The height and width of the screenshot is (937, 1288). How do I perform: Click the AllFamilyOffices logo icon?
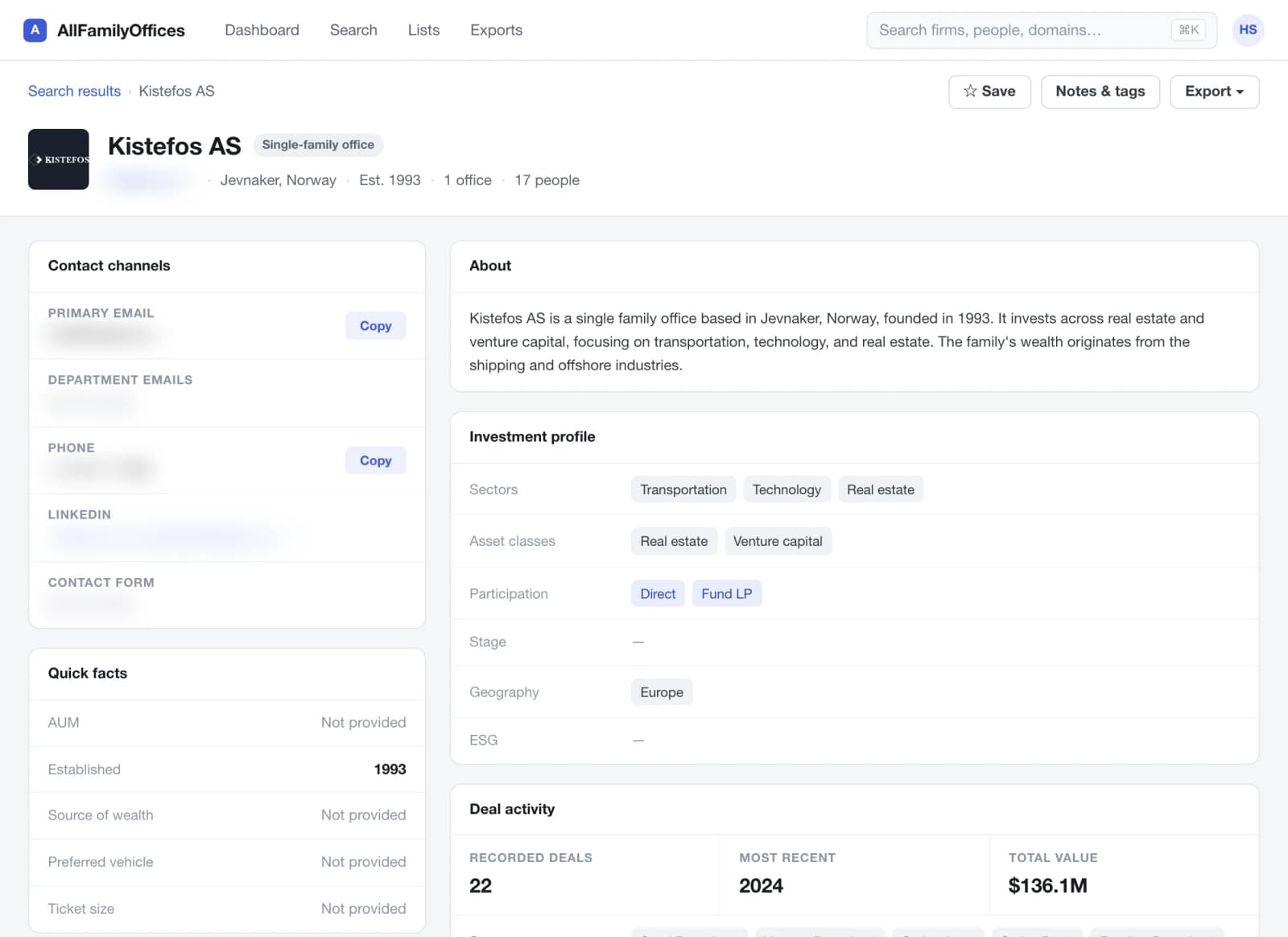pyautogui.click(x=35, y=30)
